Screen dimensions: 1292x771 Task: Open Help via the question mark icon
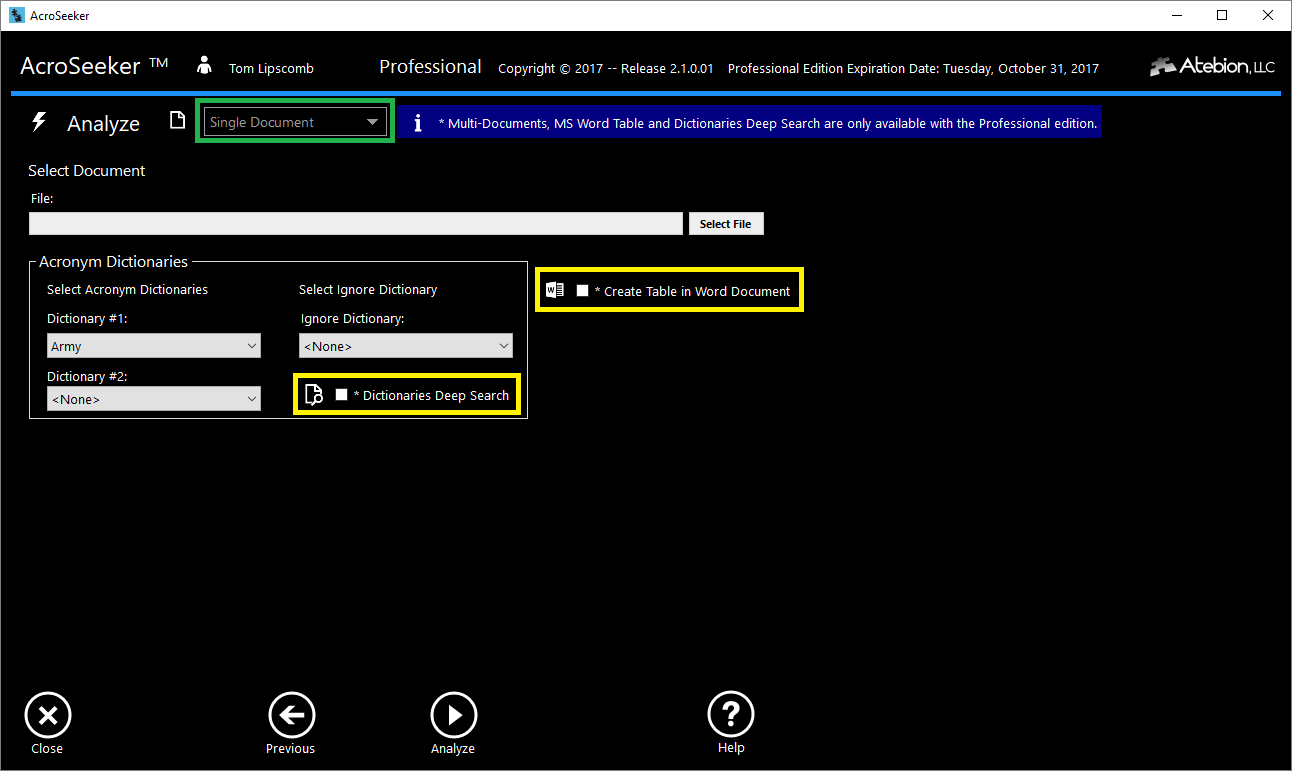[731, 715]
